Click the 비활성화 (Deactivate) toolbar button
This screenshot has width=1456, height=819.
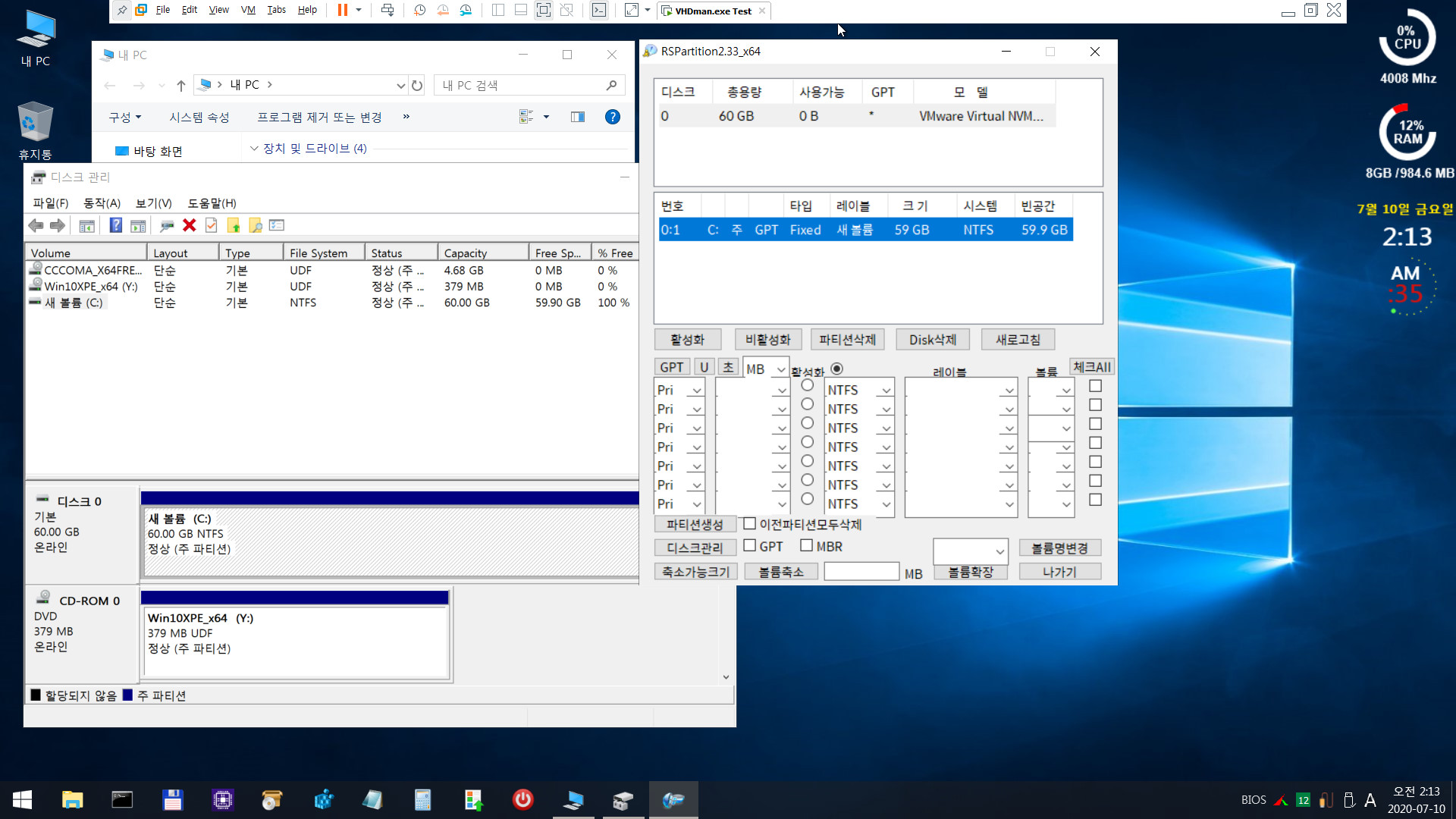click(769, 339)
